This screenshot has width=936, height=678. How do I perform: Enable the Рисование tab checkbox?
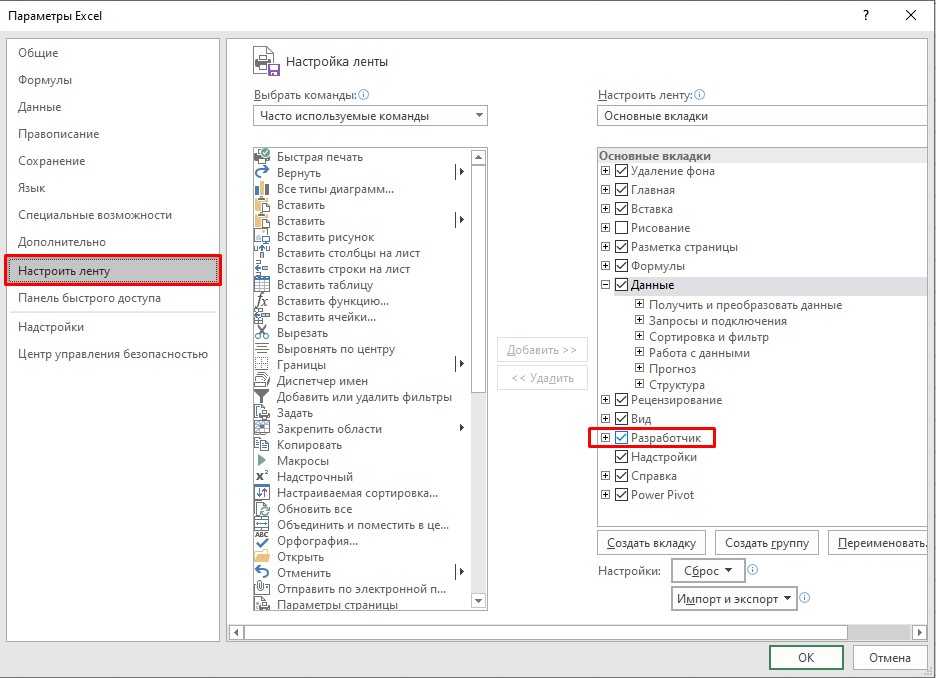pyautogui.click(x=621, y=228)
